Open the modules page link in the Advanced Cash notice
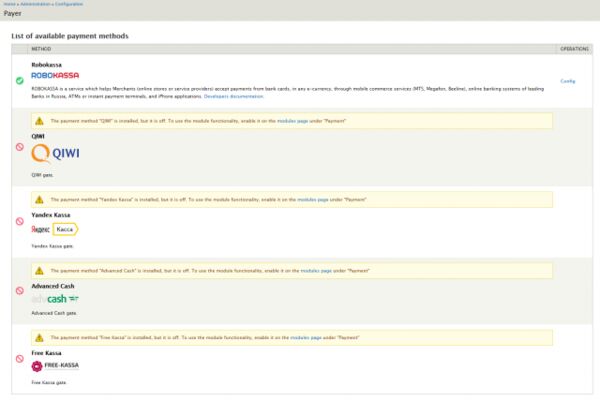 tap(316, 271)
